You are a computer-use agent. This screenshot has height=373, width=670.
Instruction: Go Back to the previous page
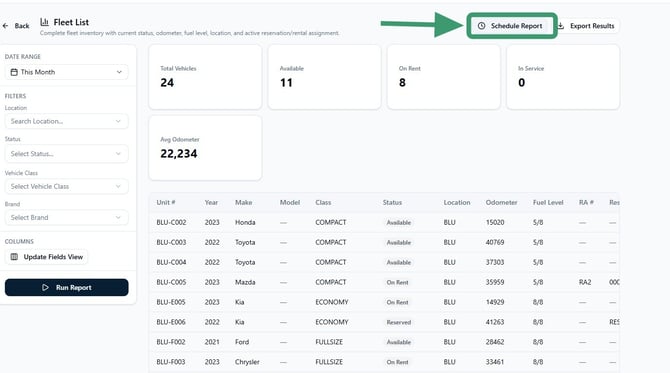tap(16, 26)
